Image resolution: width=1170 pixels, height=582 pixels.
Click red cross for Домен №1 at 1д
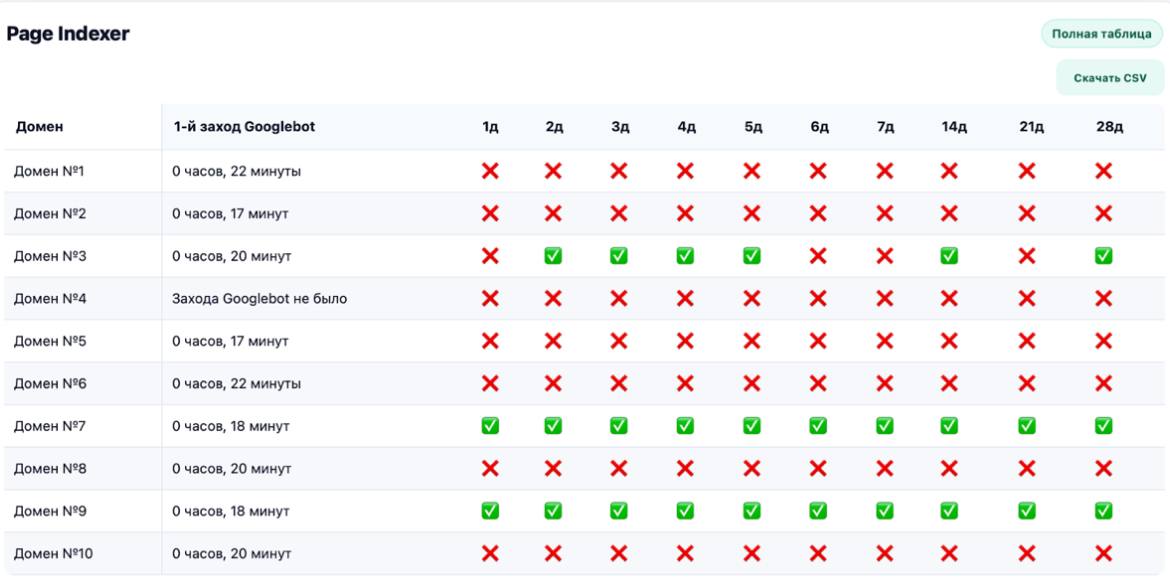490,171
